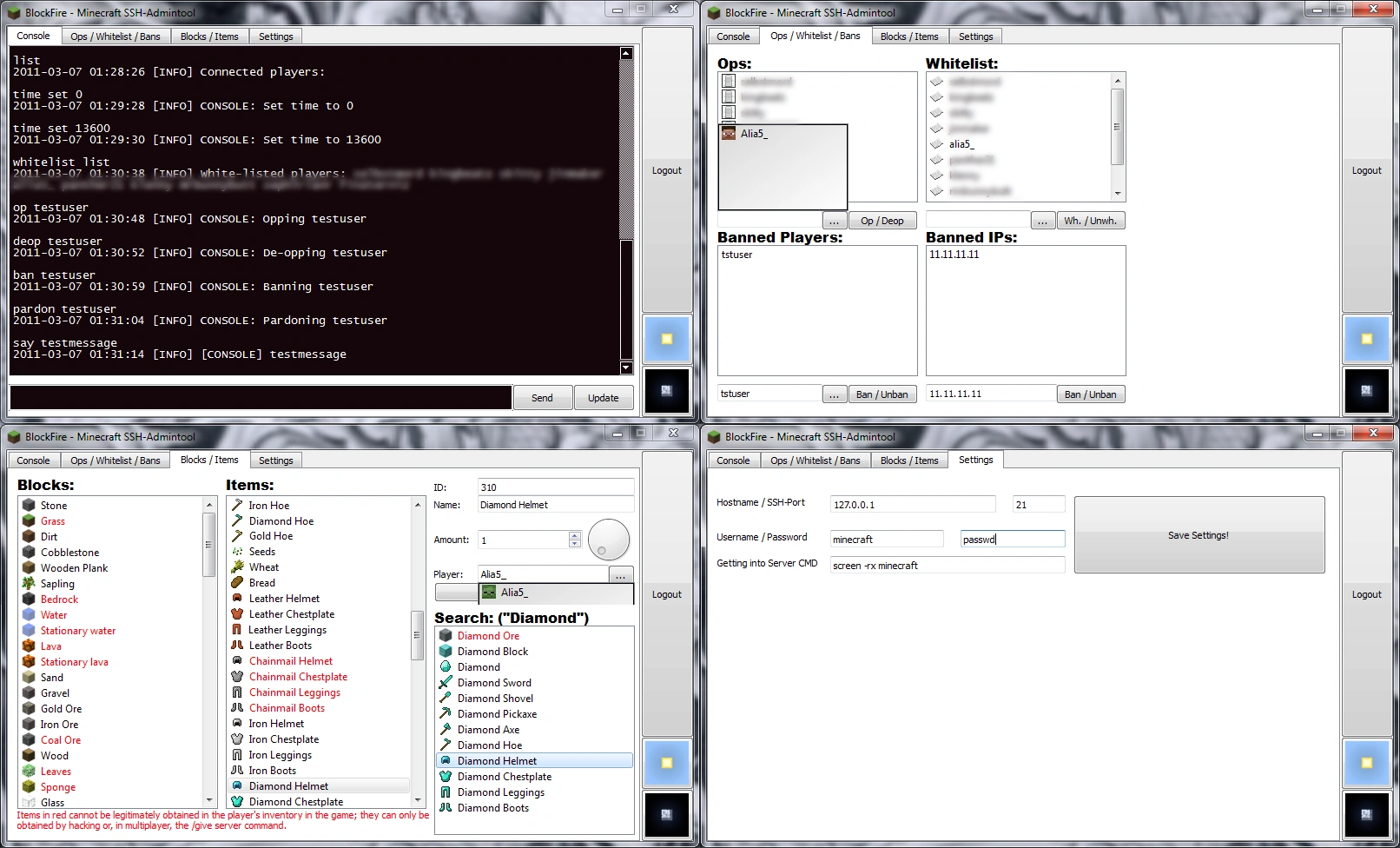
Task: Click Ban / Unban button next to tstuser
Action: 882,394
